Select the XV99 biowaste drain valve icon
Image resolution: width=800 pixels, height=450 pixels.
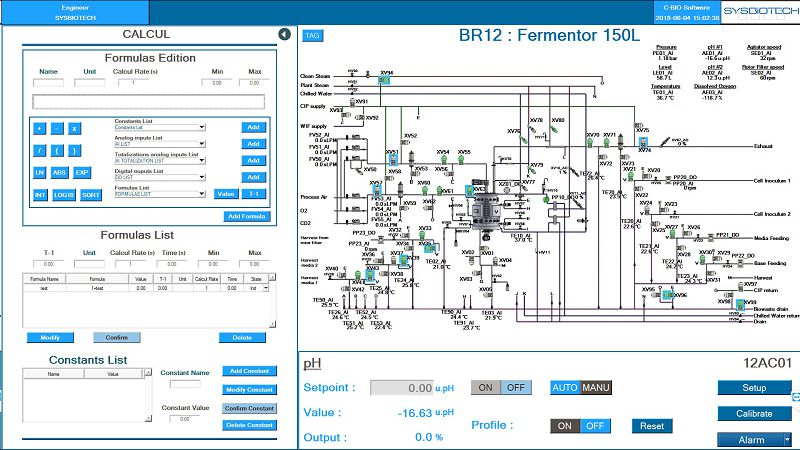coord(740,304)
